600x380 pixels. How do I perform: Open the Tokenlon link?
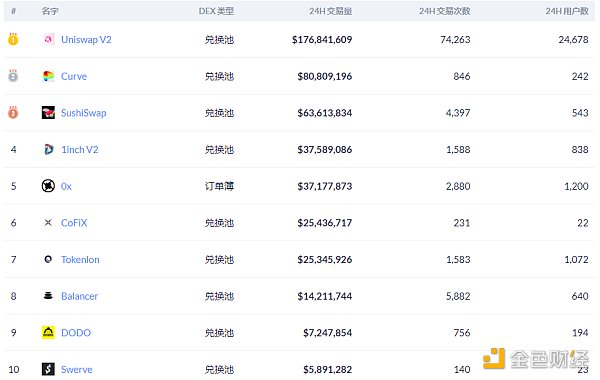tap(80, 259)
